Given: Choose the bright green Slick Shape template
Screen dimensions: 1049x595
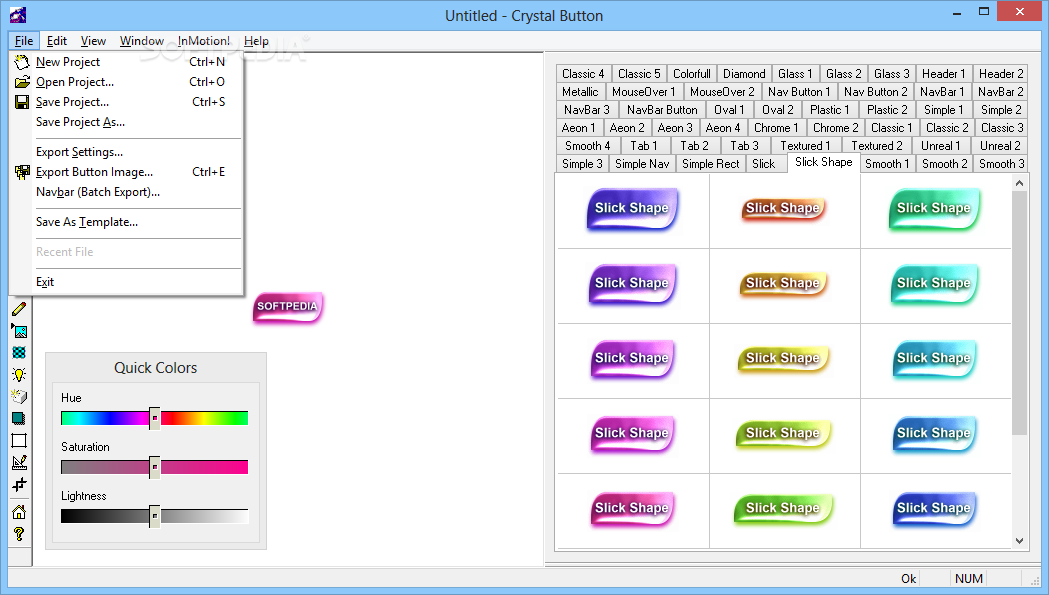Looking at the screenshot, I should click(783, 509).
